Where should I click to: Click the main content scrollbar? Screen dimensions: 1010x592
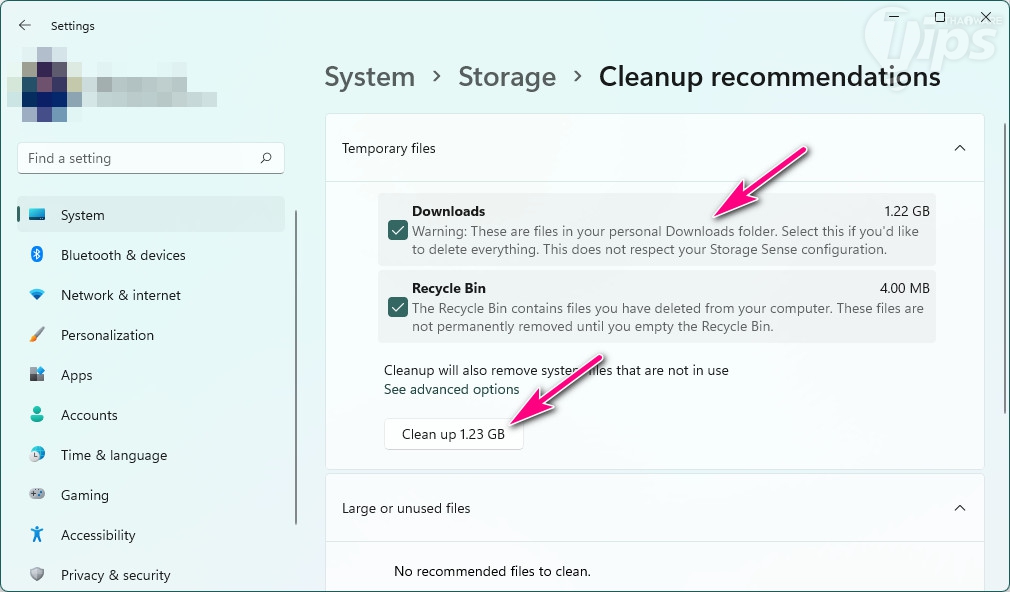[x=1005, y=268]
